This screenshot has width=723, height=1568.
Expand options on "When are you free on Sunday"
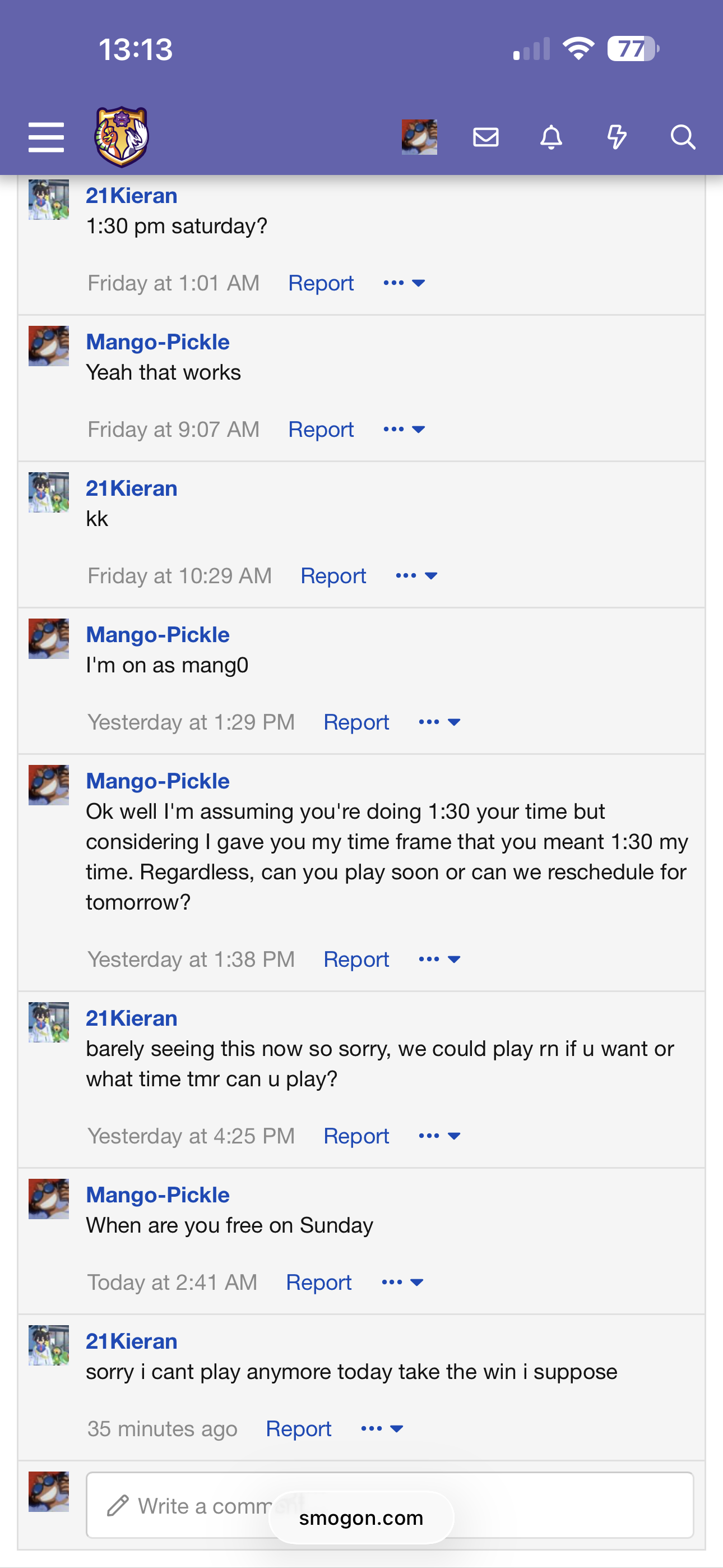pyautogui.click(x=402, y=1283)
